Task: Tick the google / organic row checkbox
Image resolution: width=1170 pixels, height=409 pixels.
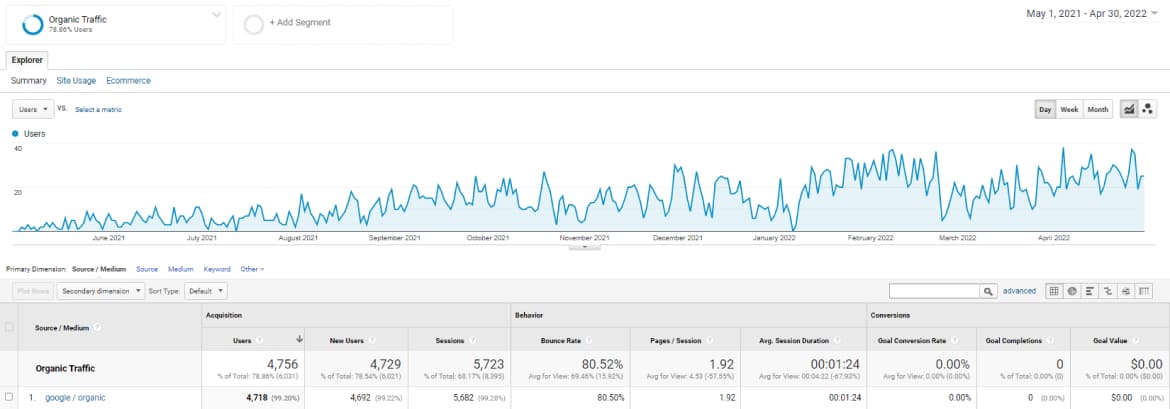Action: [10, 397]
